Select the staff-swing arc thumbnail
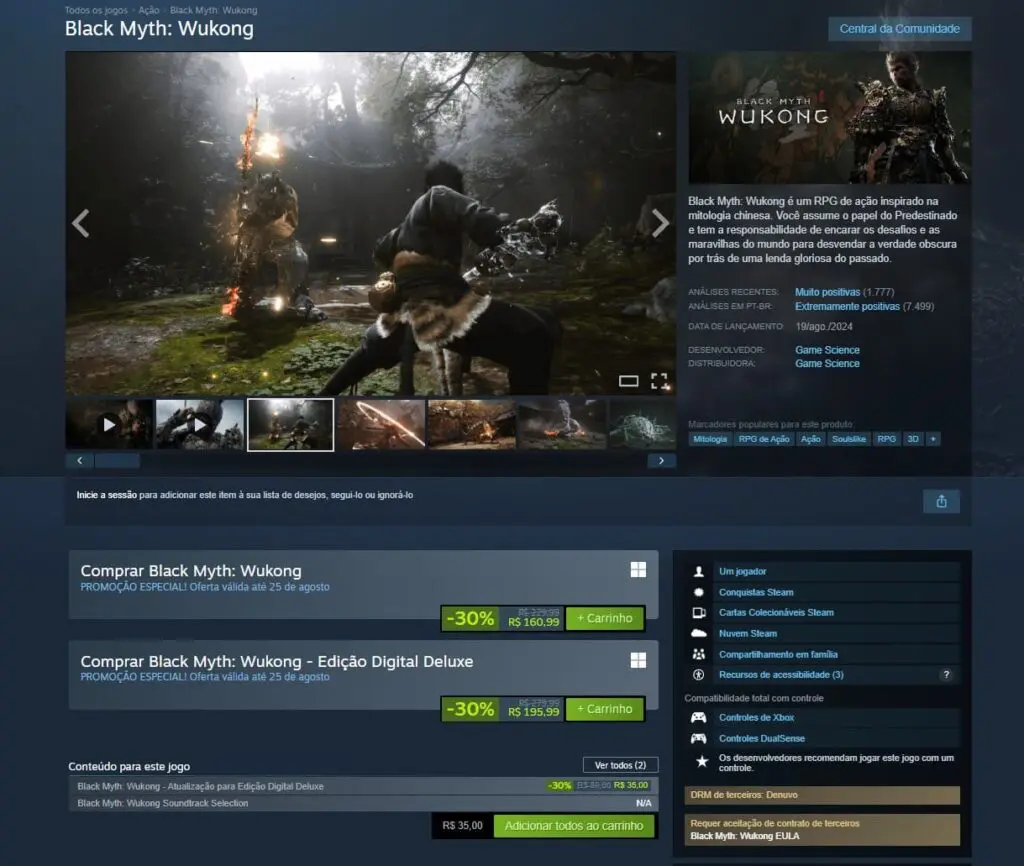 click(x=381, y=425)
